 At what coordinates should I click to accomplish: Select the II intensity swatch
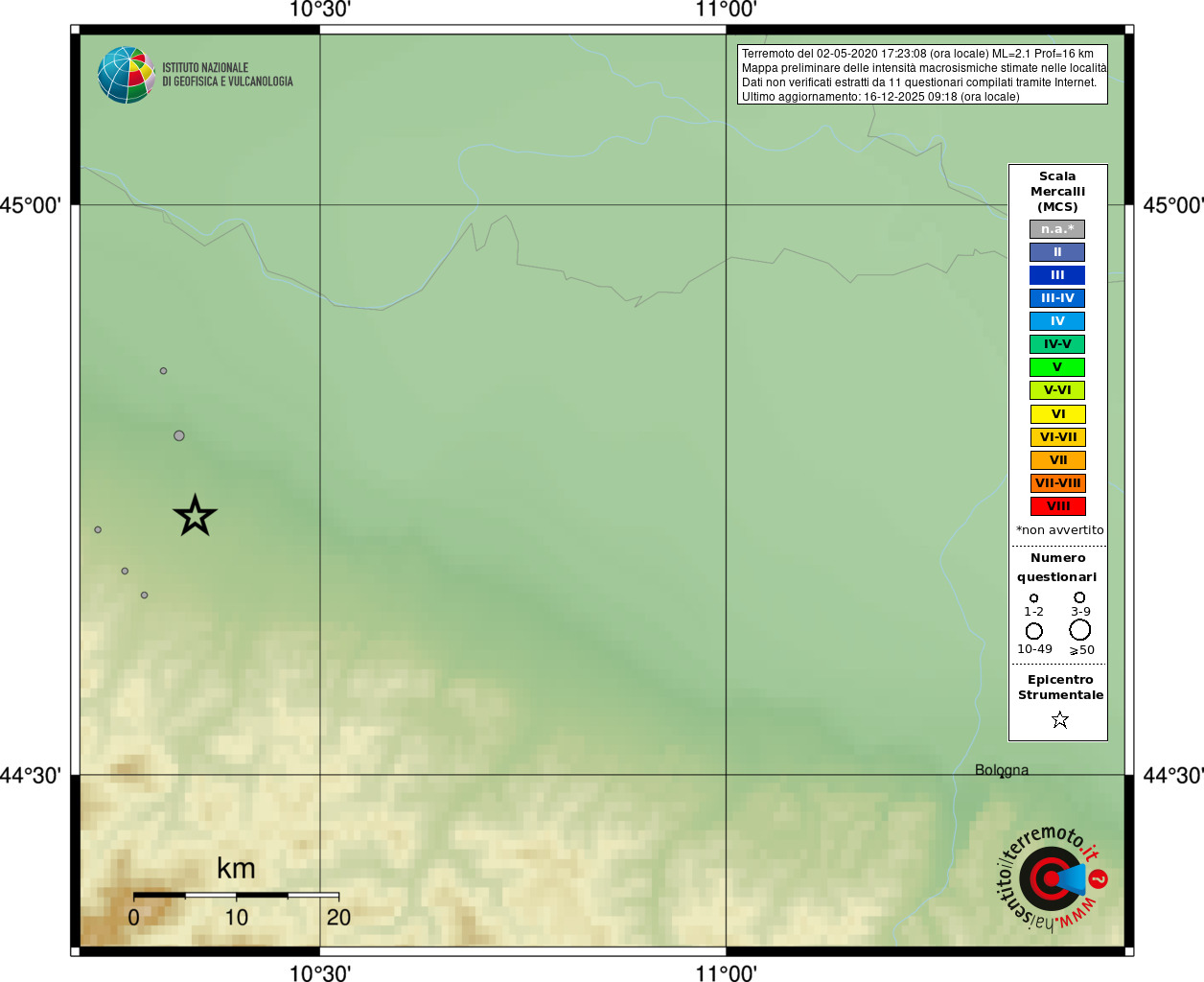tap(1057, 252)
